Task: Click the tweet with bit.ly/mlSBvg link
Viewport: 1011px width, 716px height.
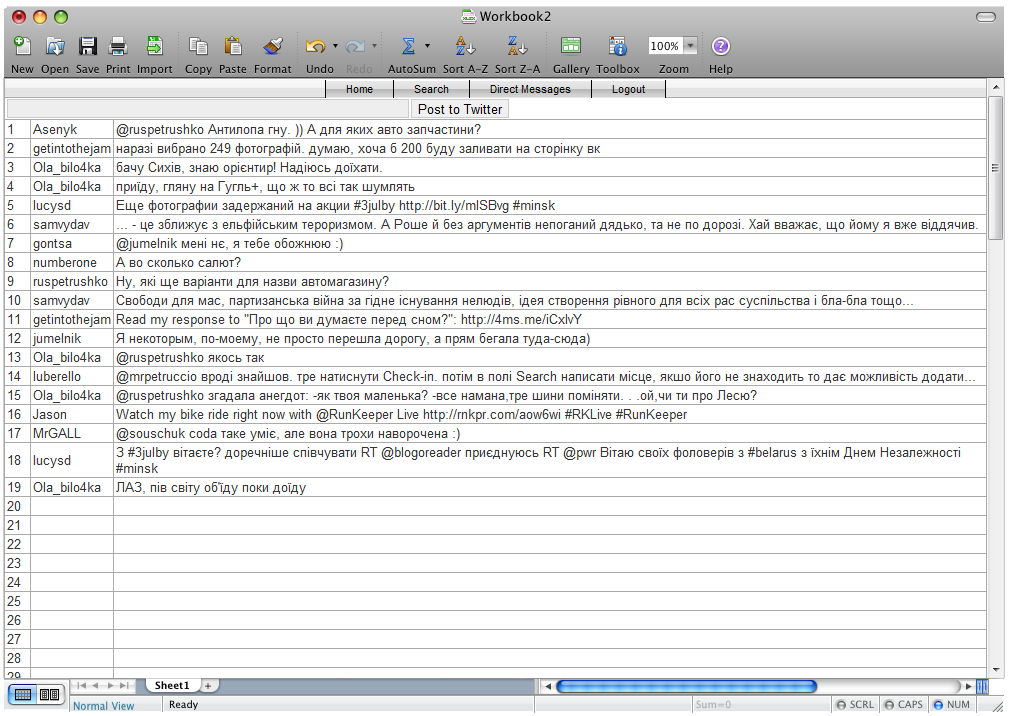Action: pyautogui.click(x=550, y=206)
